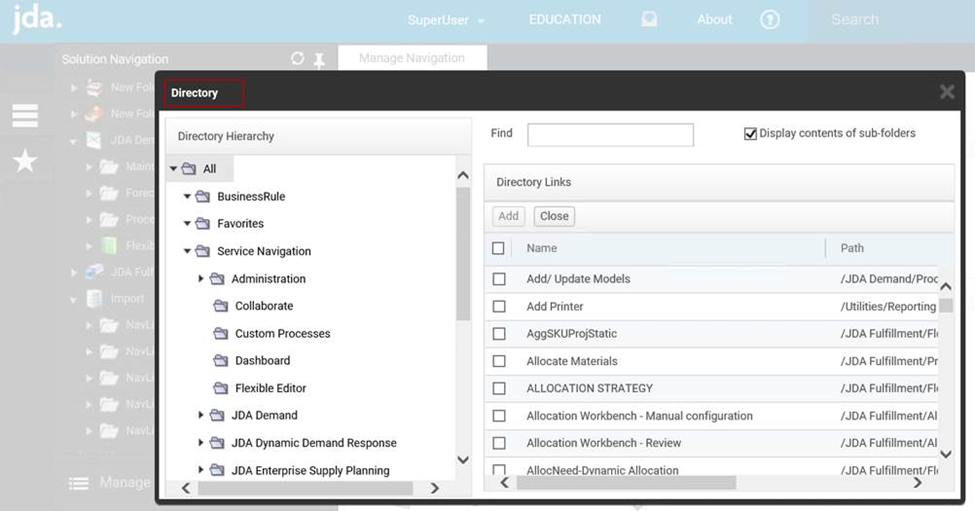Open the About header item
975x511 pixels.
point(714,19)
